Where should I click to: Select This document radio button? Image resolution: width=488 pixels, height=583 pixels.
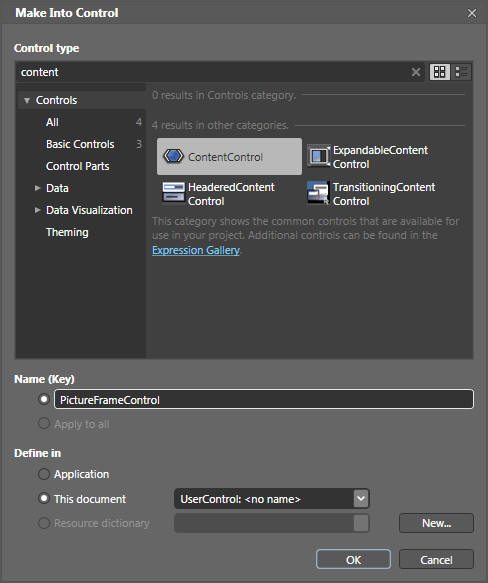coord(44,498)
